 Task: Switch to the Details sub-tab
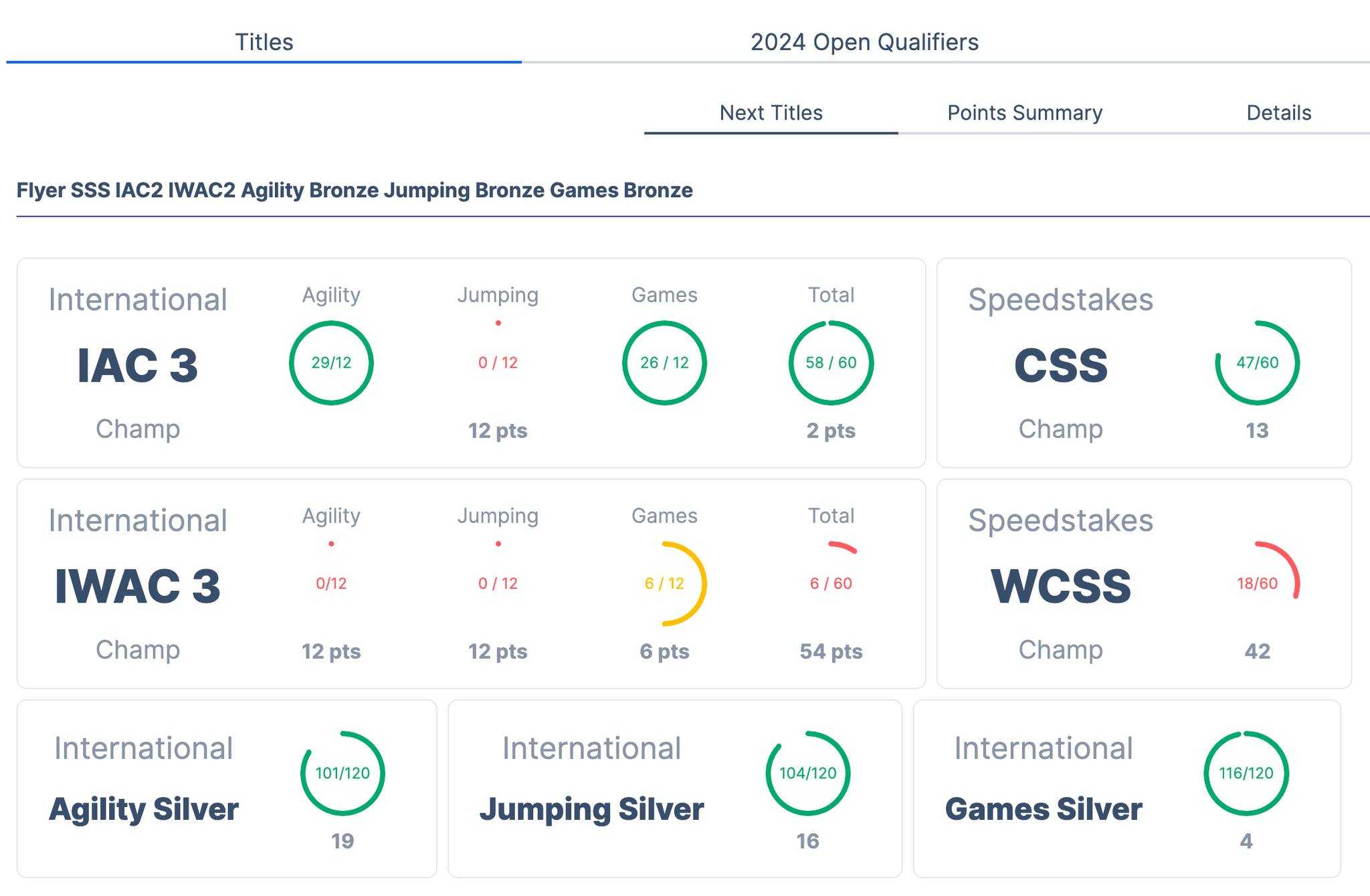point(1278,112)
